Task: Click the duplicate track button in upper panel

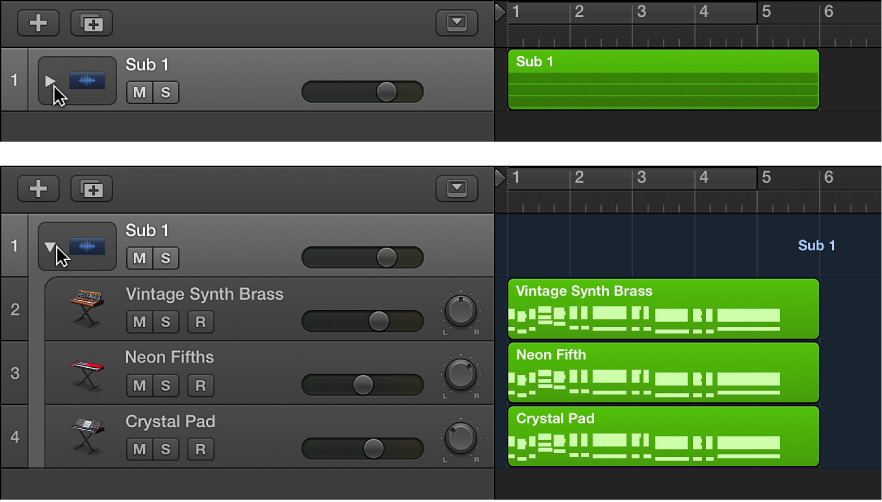Action: 91,23
